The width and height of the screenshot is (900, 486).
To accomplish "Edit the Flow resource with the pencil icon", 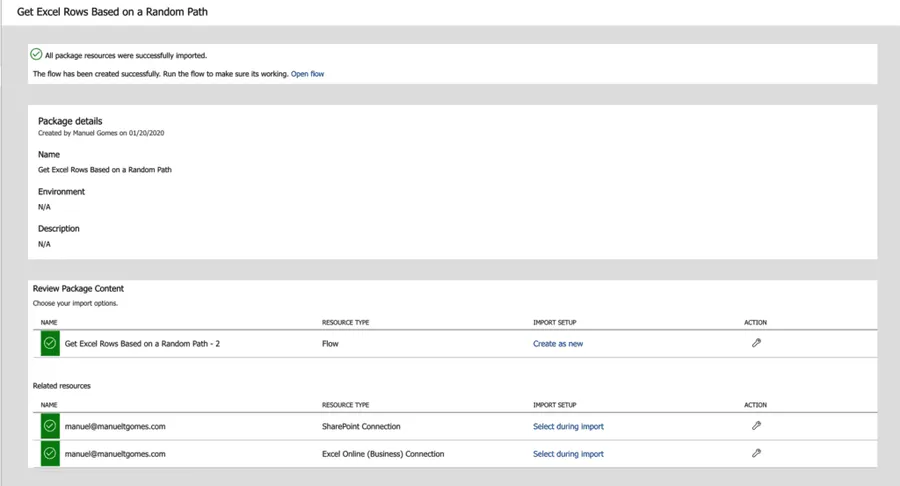I will (756, 343).
